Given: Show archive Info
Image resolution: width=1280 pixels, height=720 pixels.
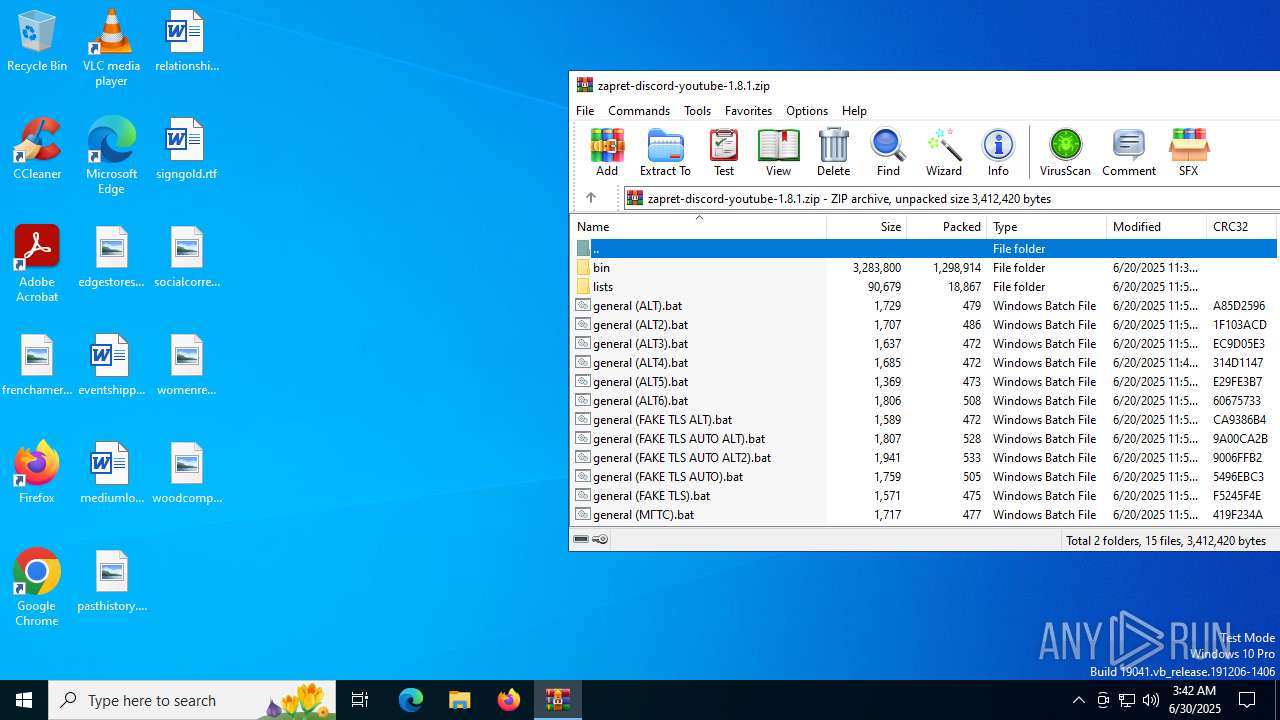Looking at the screenshot, I should [998, 153].
